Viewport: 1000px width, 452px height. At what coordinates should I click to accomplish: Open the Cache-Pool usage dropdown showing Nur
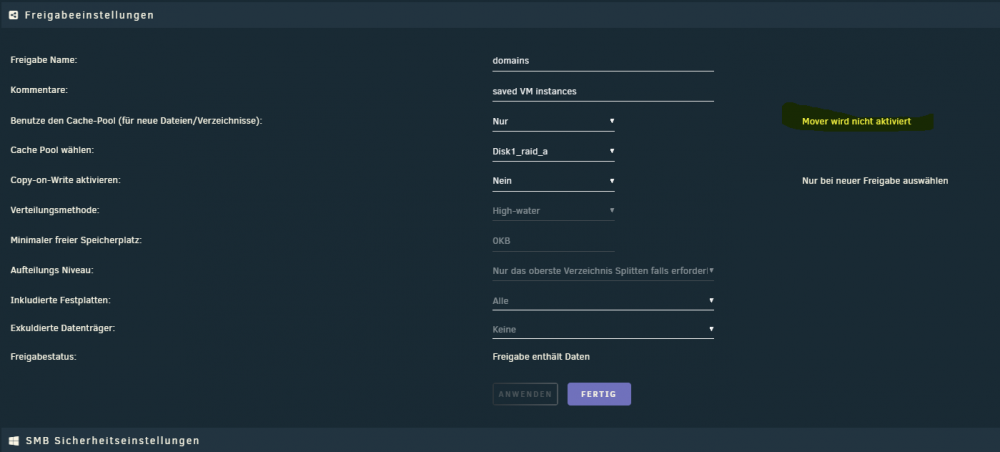coord(553,121)
